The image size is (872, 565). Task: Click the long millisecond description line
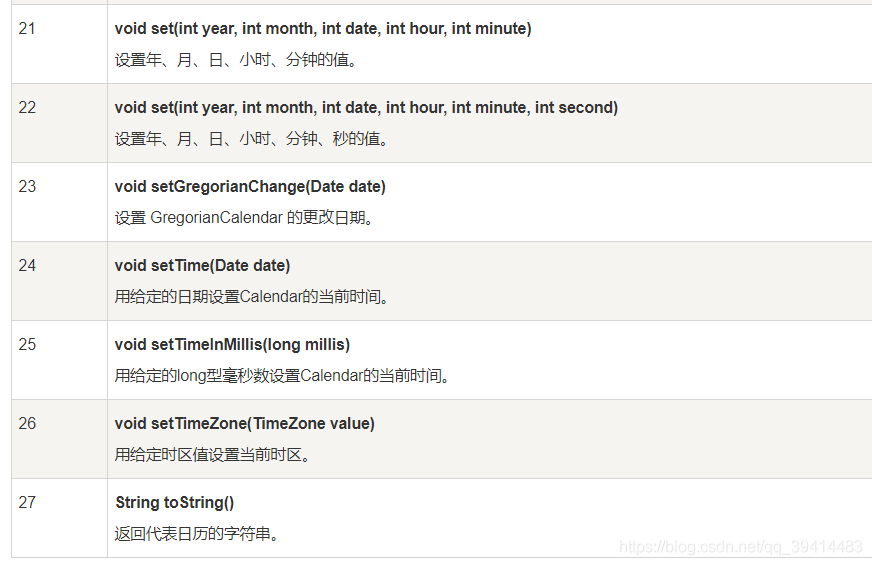pos(283,375)
